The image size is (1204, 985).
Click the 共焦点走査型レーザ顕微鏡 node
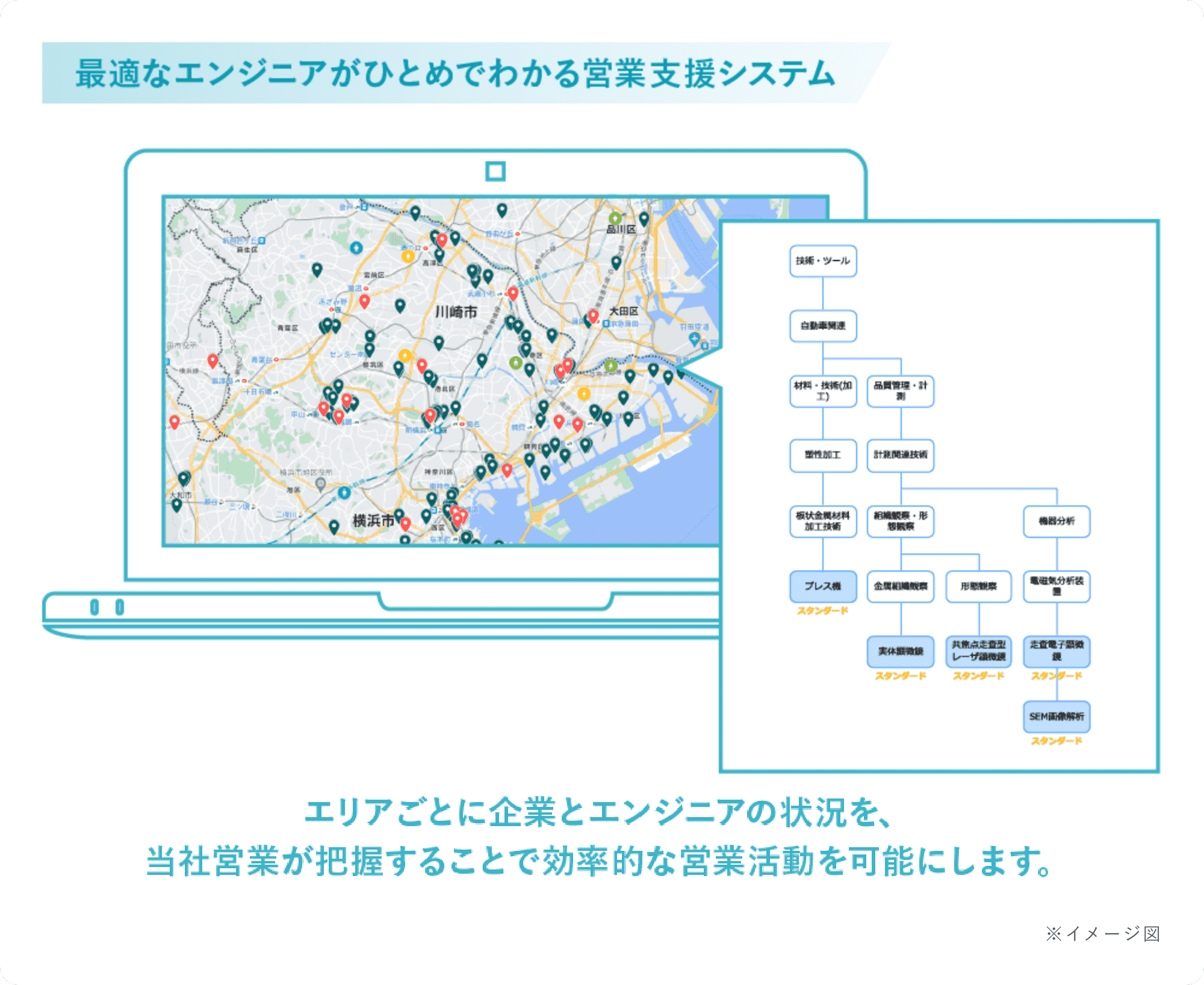point(978,651)
